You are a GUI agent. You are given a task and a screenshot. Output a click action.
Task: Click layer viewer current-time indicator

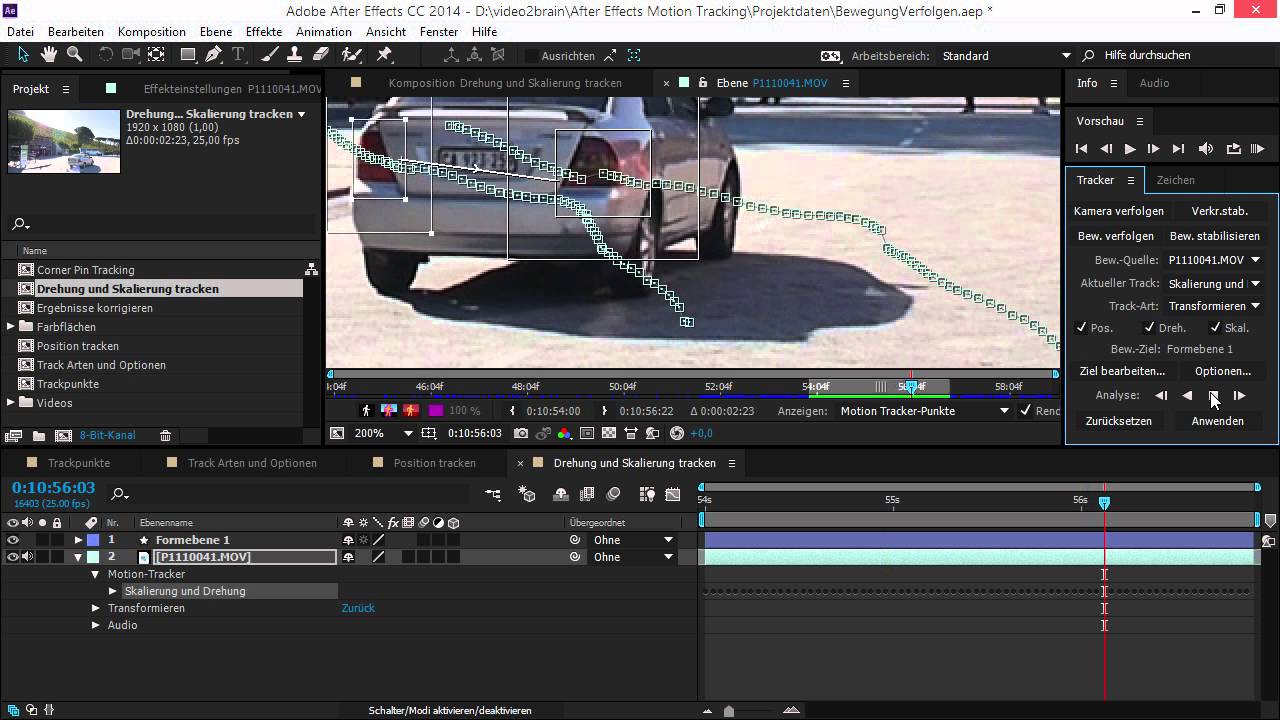[910, 386]
